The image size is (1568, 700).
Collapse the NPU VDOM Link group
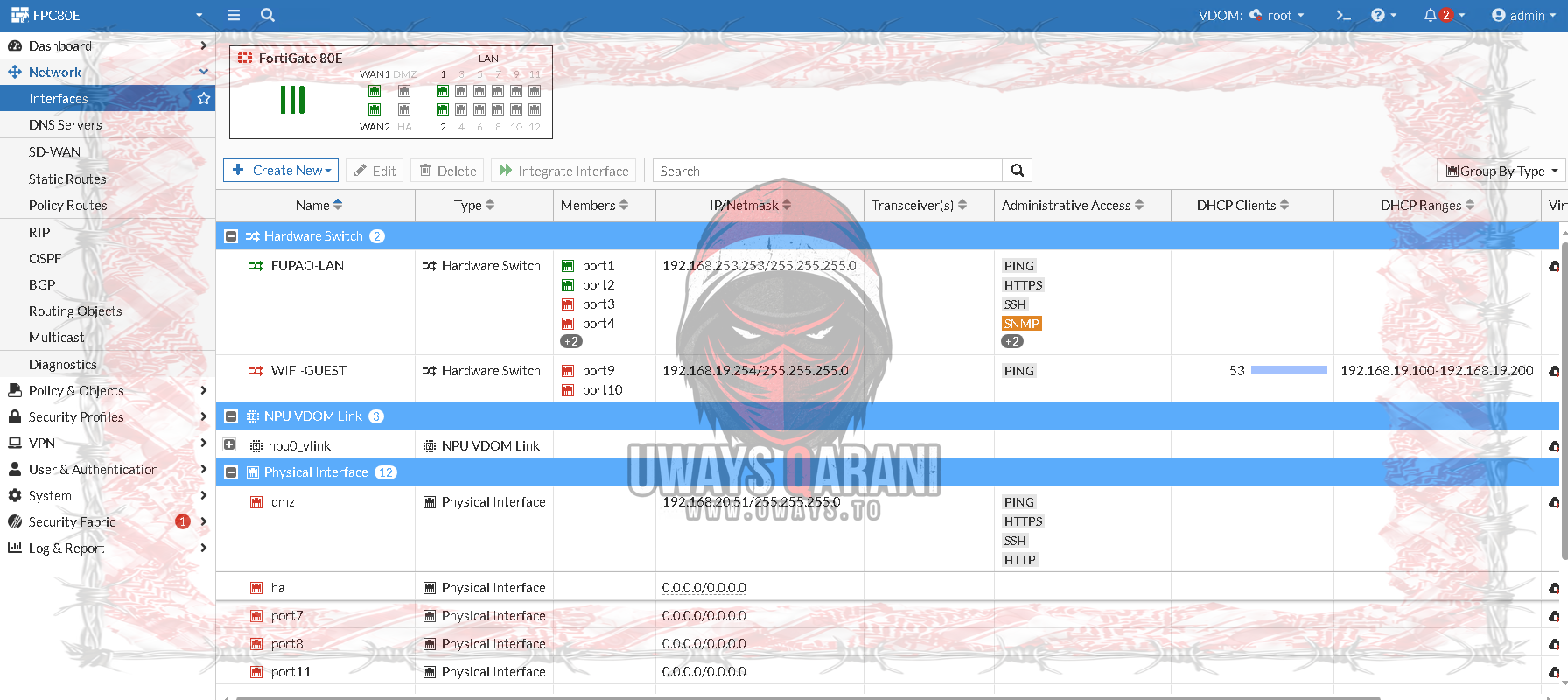point(231,416)
